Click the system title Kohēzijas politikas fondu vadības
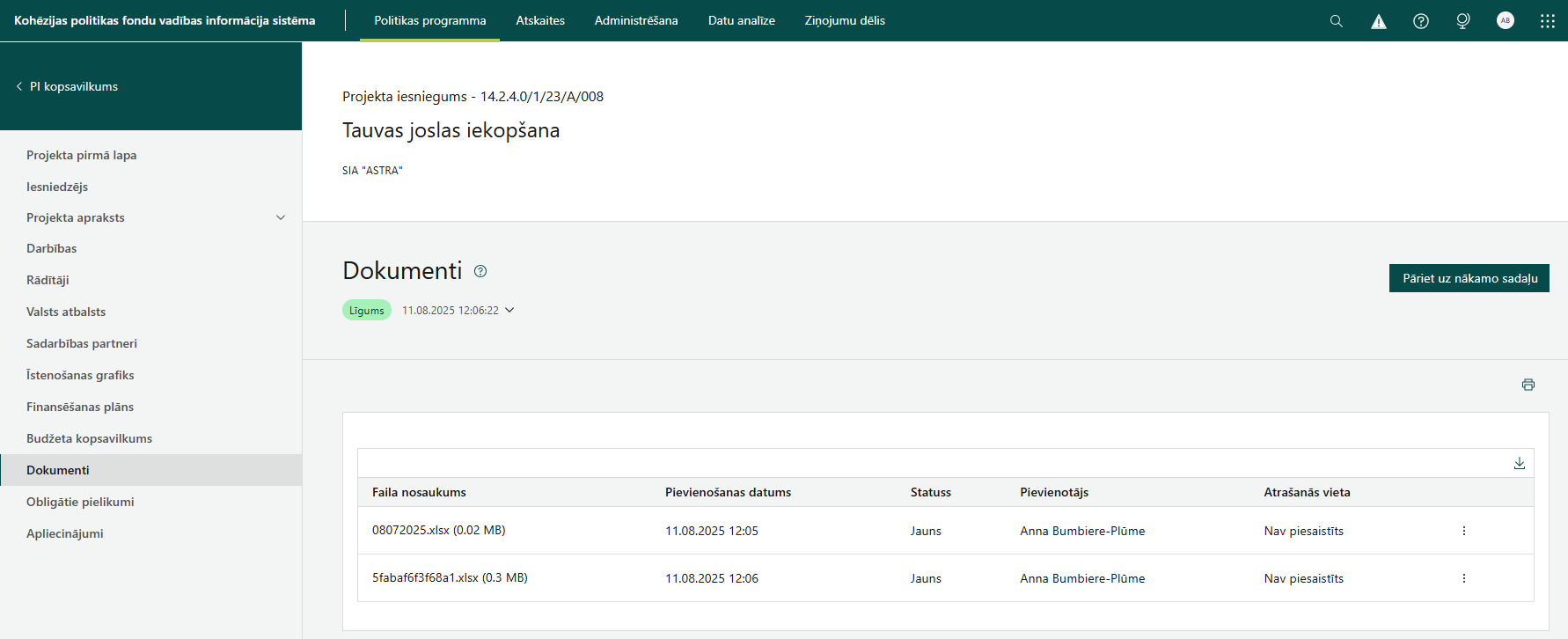 (x=165, y=20)
